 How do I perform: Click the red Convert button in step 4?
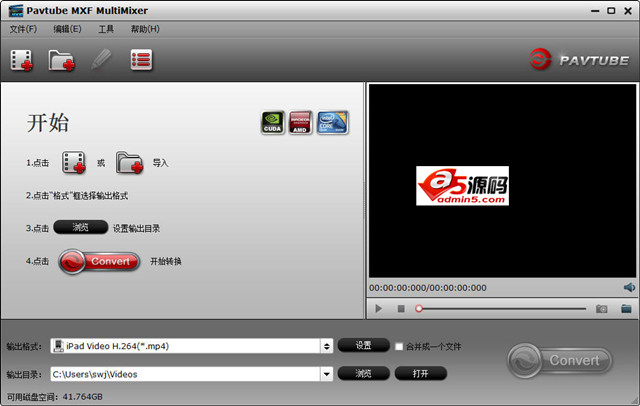99,261
